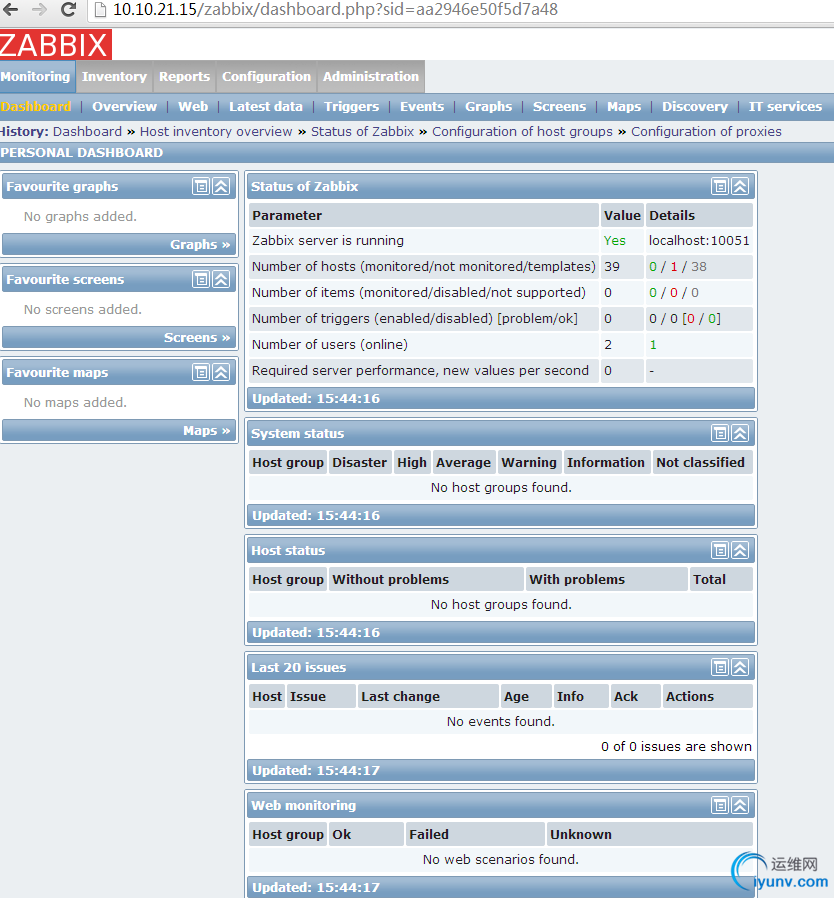Image resolution: width=834 pixels, height=898 pixels.
Task: Click the Graphs » link in Favourite graphs
Action: (200, 245)
